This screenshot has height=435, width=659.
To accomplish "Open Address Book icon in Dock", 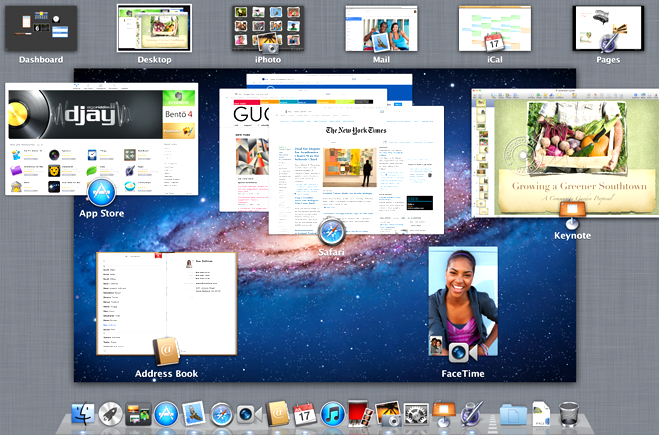I will click(277, 414).
